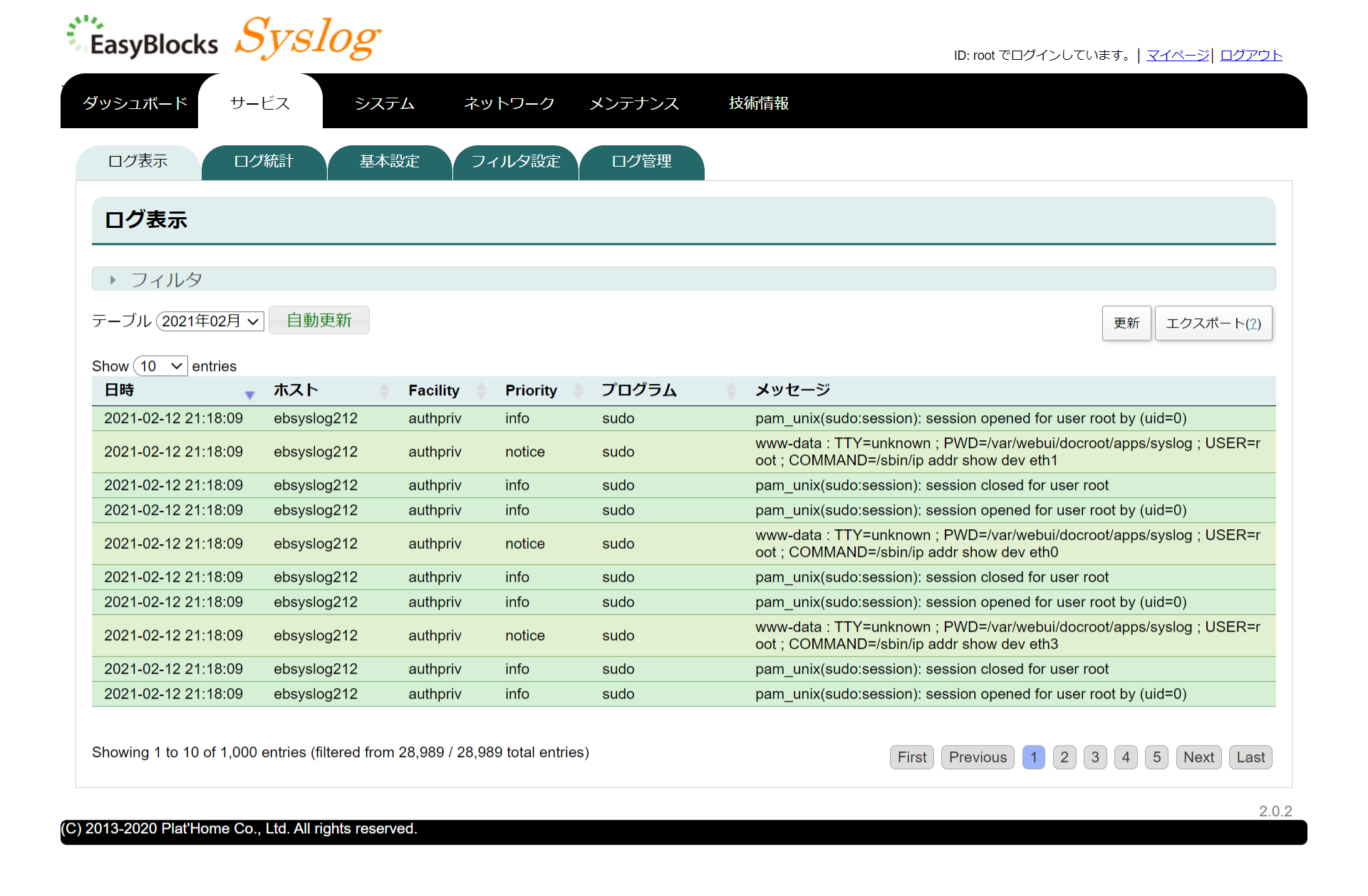1368x896 pixels.
Task: Go to the Previous page
Action: 978,757
